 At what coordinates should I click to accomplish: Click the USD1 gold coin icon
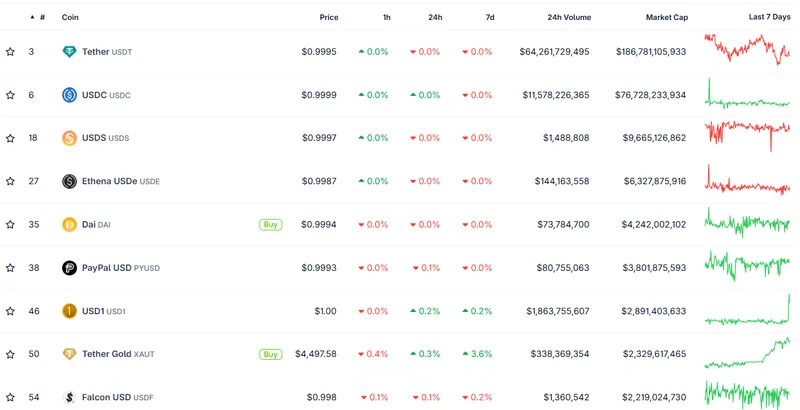coord(69,311)
